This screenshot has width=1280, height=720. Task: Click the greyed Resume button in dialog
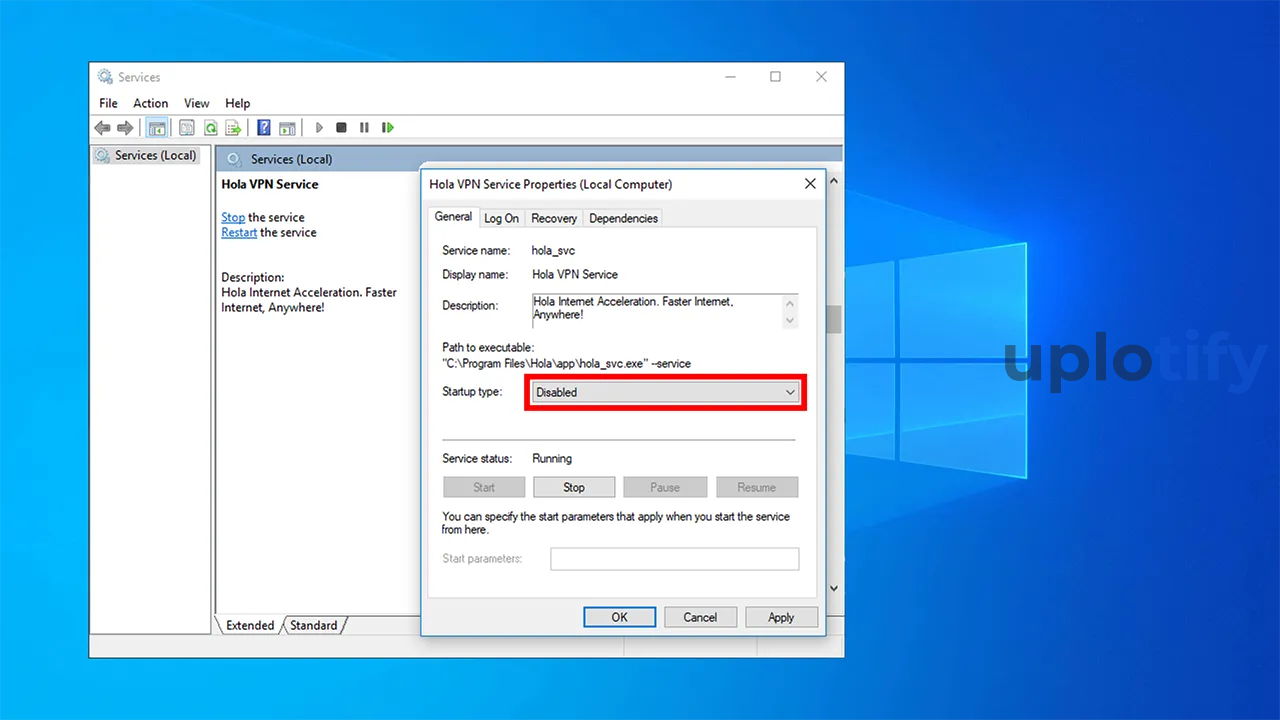coord(757,487)
